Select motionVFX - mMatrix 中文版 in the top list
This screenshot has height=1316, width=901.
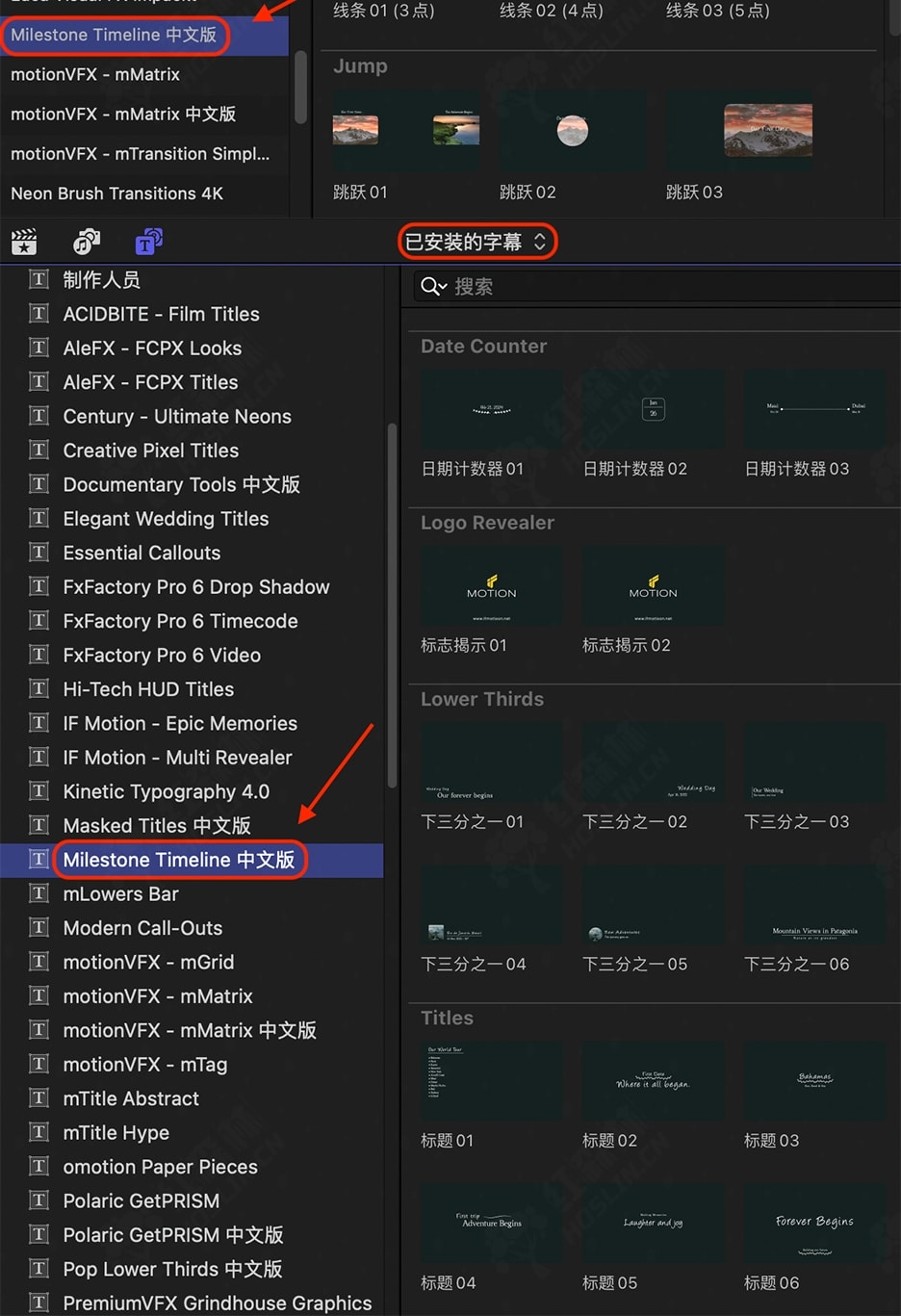144,114
